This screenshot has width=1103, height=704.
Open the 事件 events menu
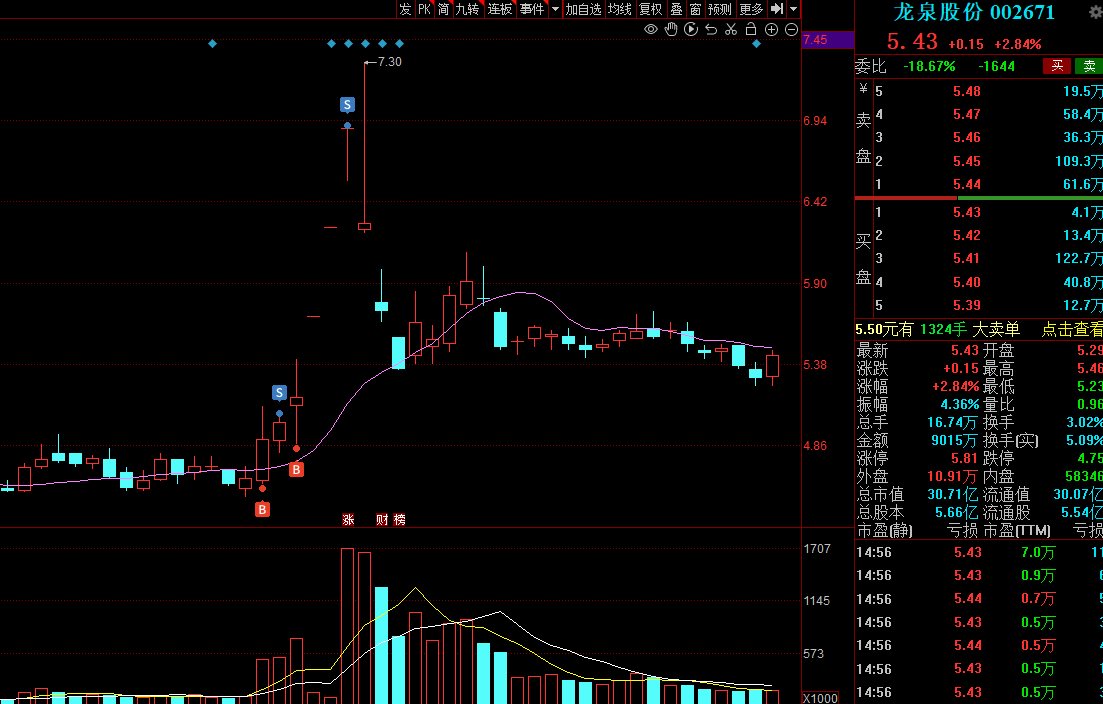pos(533,8)
